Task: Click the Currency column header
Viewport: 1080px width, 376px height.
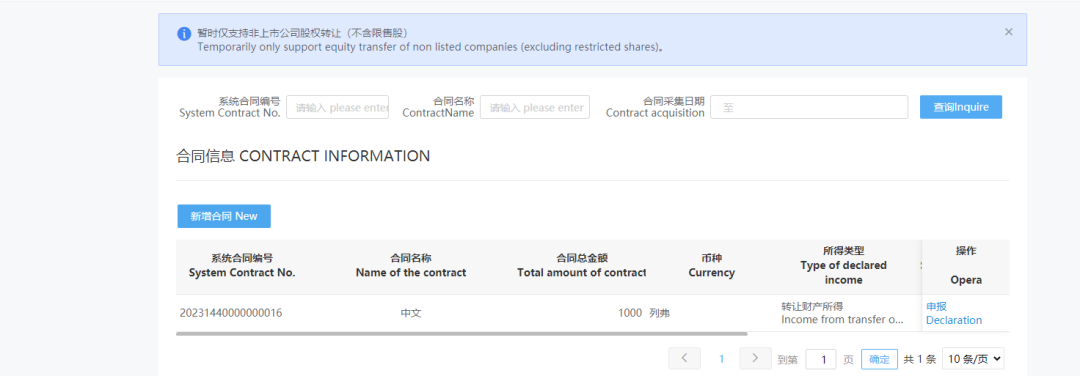Action: tap(712, 266)
